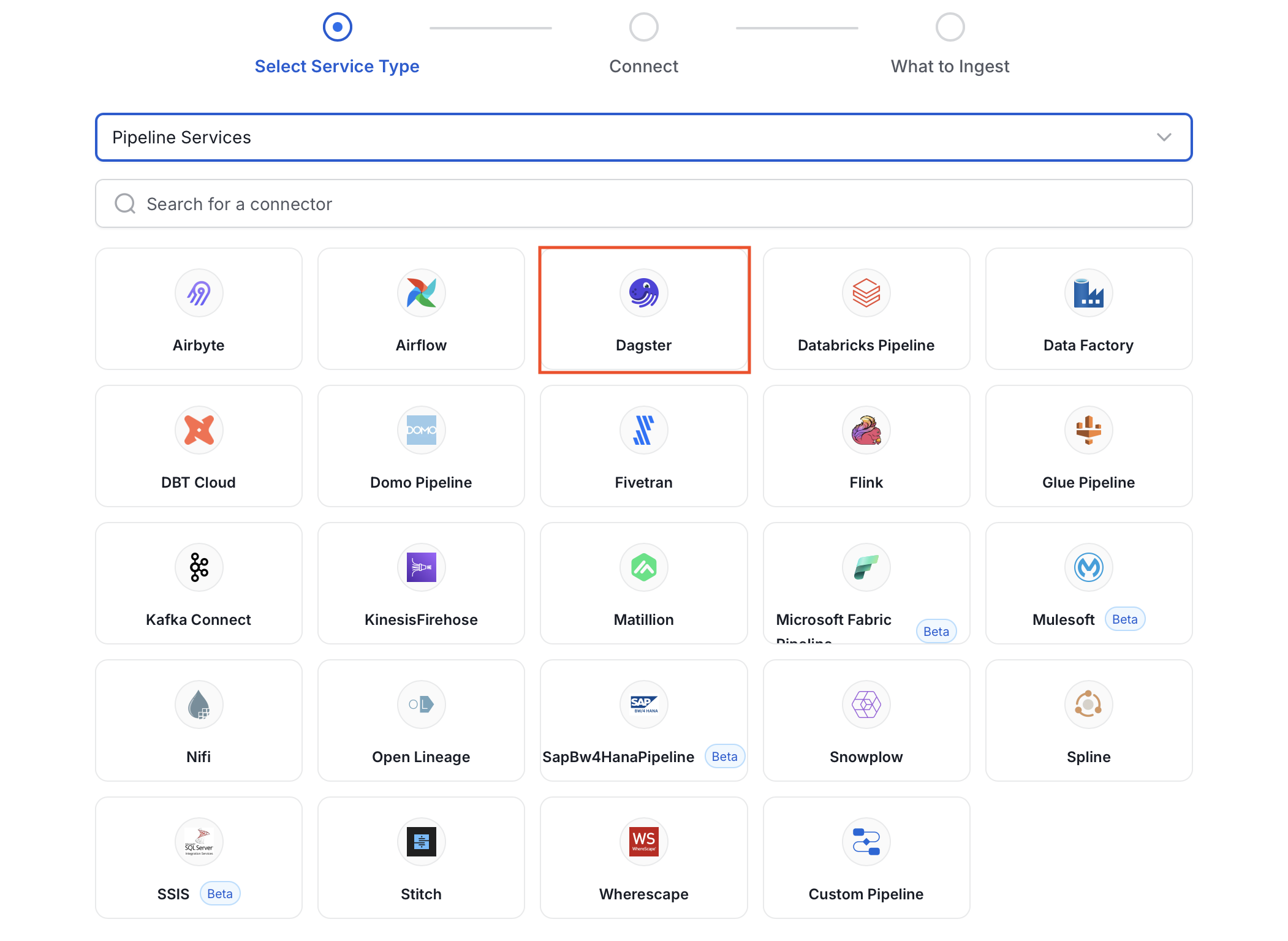The width and height of the screenshot is (1288, 941).
Task: Select the Nifi droplet icon
Action: 199,705
